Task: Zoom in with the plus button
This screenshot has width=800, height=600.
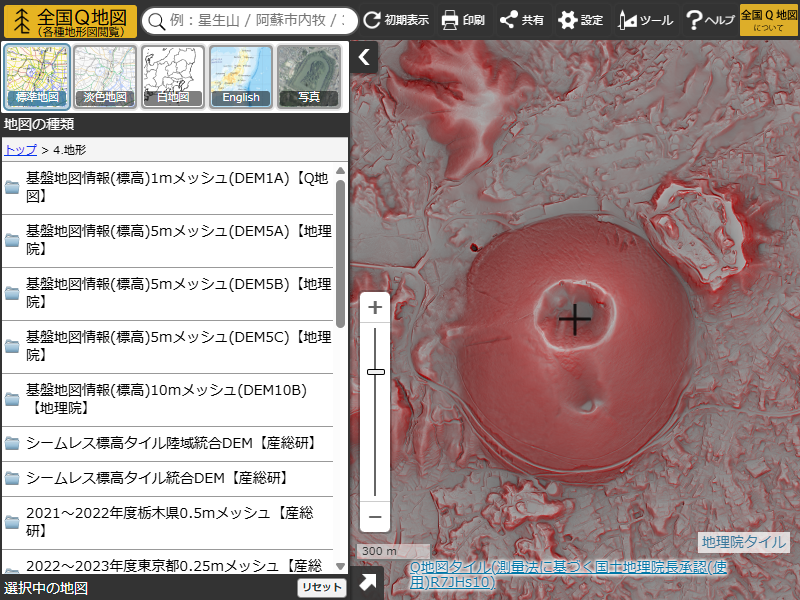Action: coord(375,308)
